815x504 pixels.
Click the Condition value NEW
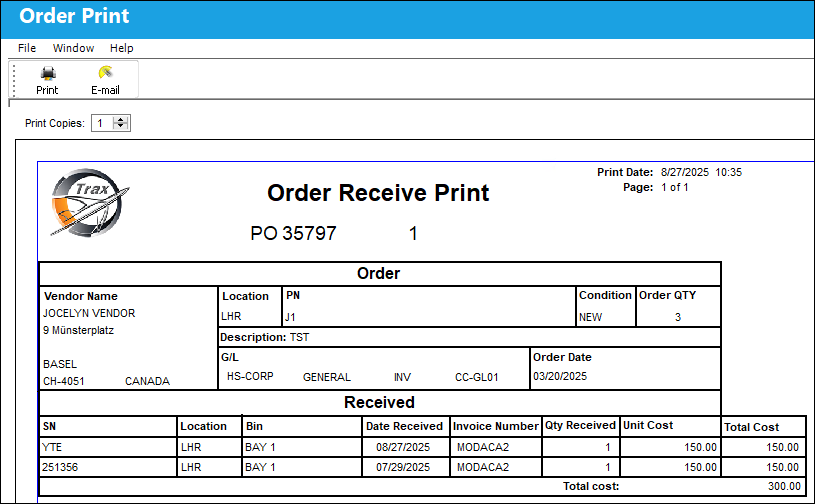pyautogui.click(x=590, y=317)
